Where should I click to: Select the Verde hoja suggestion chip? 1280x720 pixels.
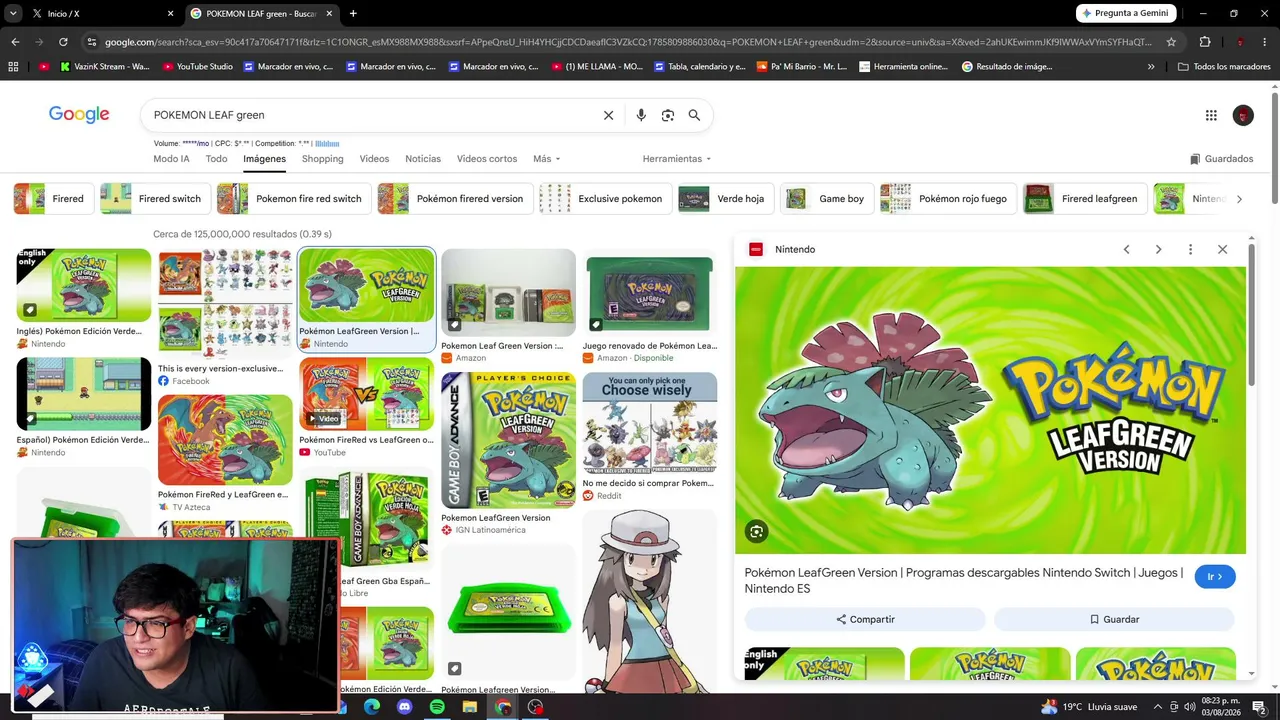point(726,199)
